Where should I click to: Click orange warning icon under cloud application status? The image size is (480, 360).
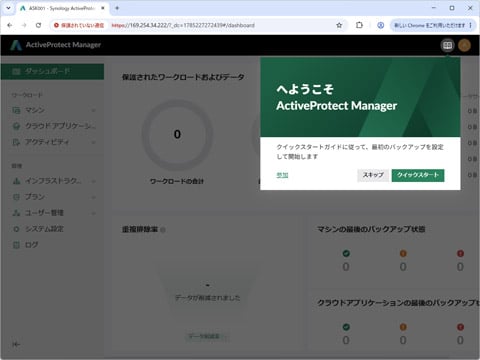[403, 327]
